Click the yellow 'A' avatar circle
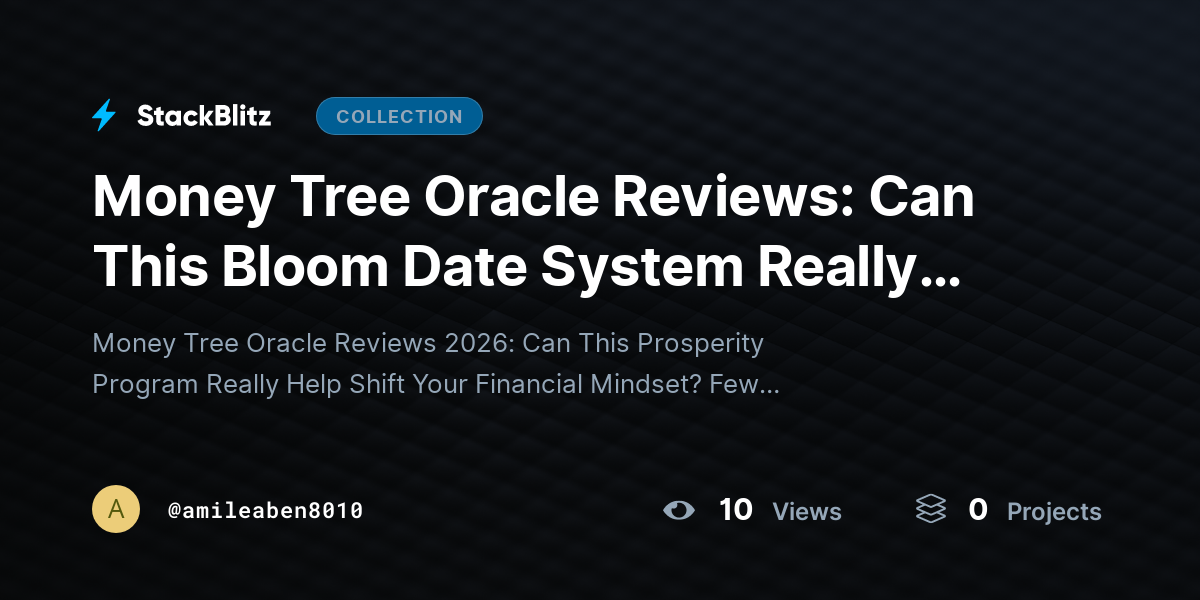The image size is (1200, 600). tap(116, 509)
